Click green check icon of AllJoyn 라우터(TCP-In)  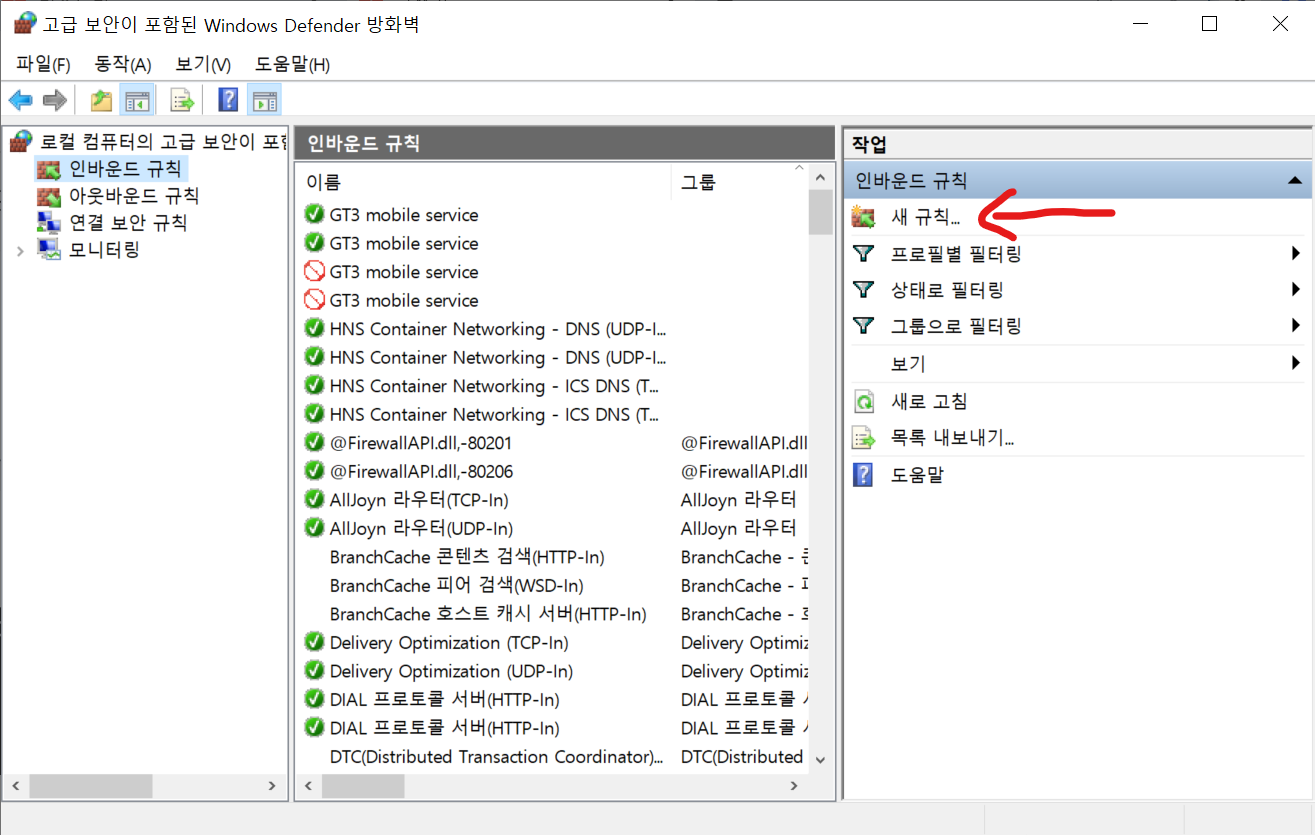(x=314, y=499)
